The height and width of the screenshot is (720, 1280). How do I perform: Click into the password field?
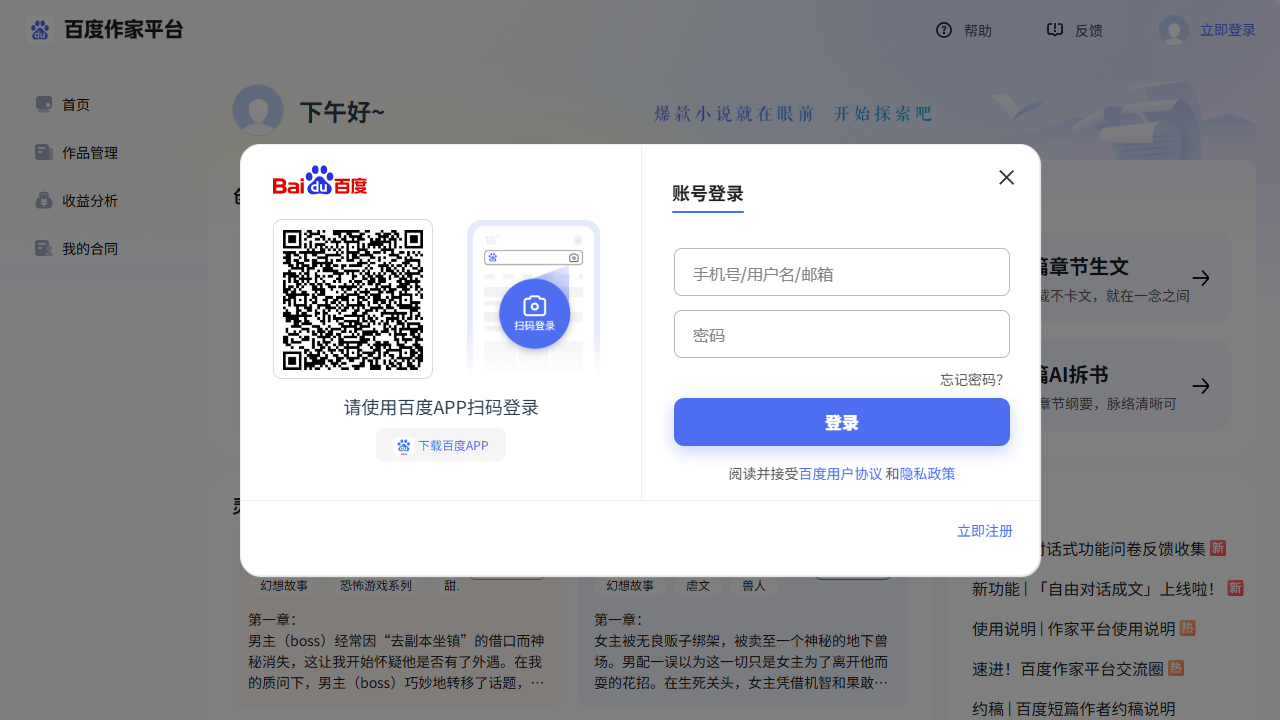[841, 335]
